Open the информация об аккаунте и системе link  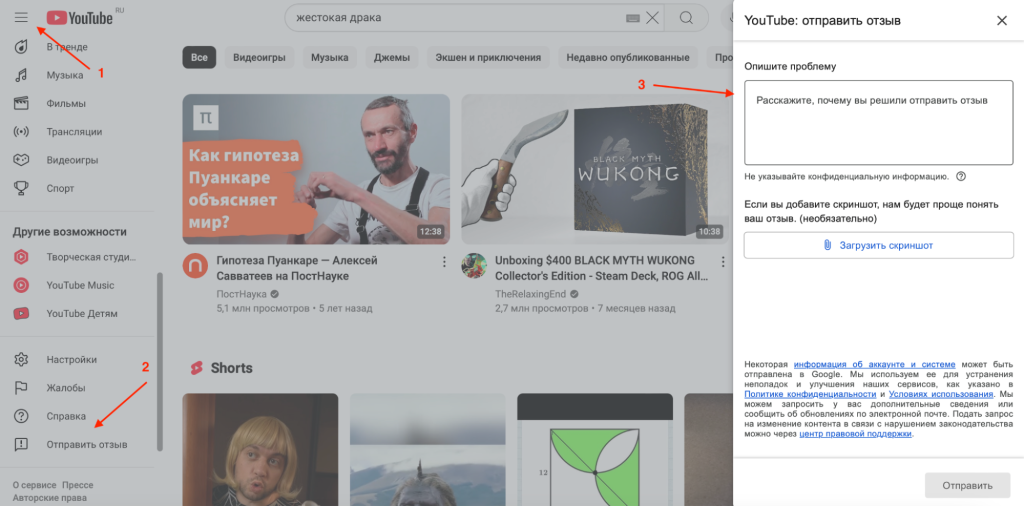click(x=874, y=364)
